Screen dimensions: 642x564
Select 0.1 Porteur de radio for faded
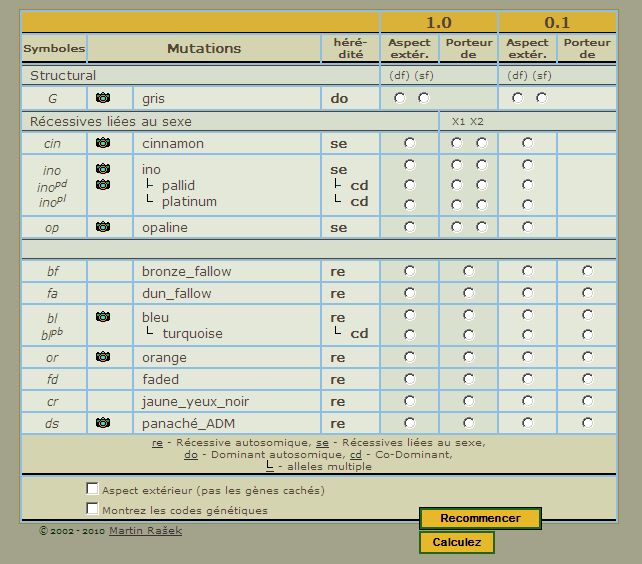[x=587, y=379]
